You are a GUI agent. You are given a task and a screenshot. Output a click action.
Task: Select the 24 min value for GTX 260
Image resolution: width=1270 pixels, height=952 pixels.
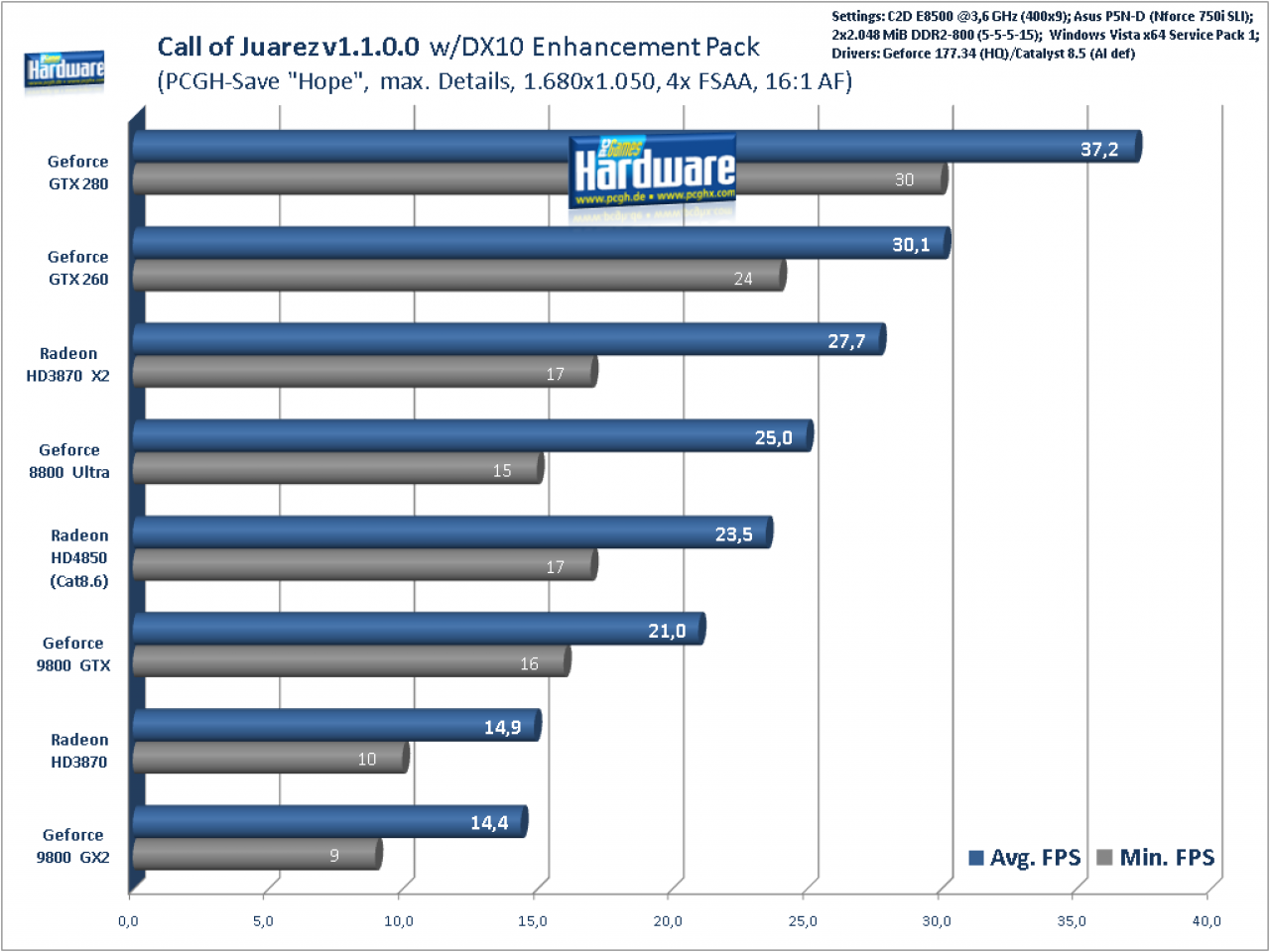tap(743, 279)
